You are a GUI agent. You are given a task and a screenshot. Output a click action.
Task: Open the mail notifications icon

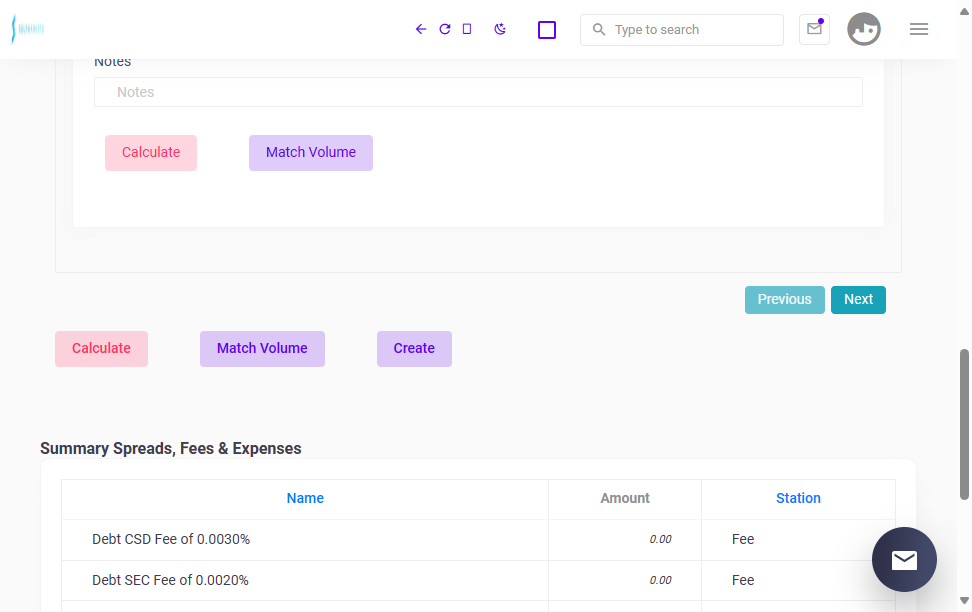pos(815,29)
